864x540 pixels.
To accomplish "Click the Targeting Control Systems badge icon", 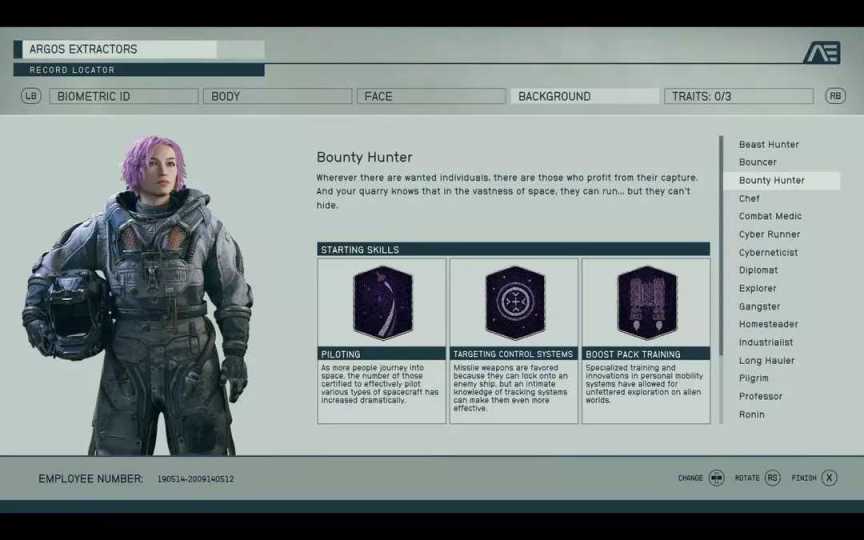I will [x=515, y=303].
